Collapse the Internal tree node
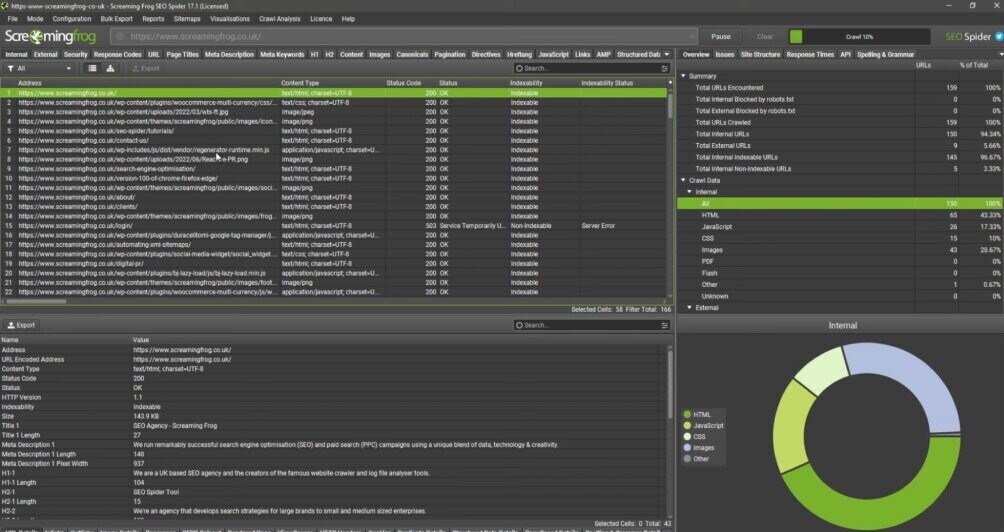 pyautogui.click(x=690, y=192)
